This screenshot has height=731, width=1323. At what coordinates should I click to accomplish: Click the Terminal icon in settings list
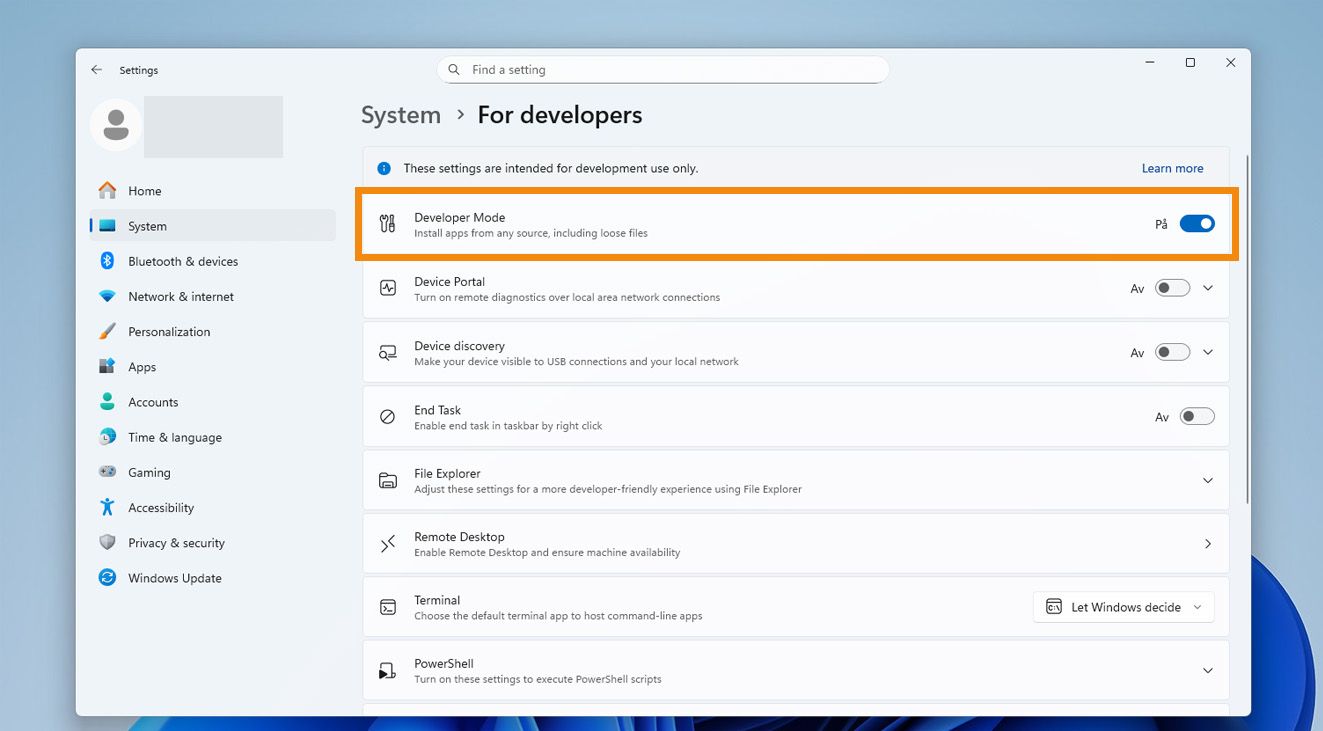coord(388,607)
